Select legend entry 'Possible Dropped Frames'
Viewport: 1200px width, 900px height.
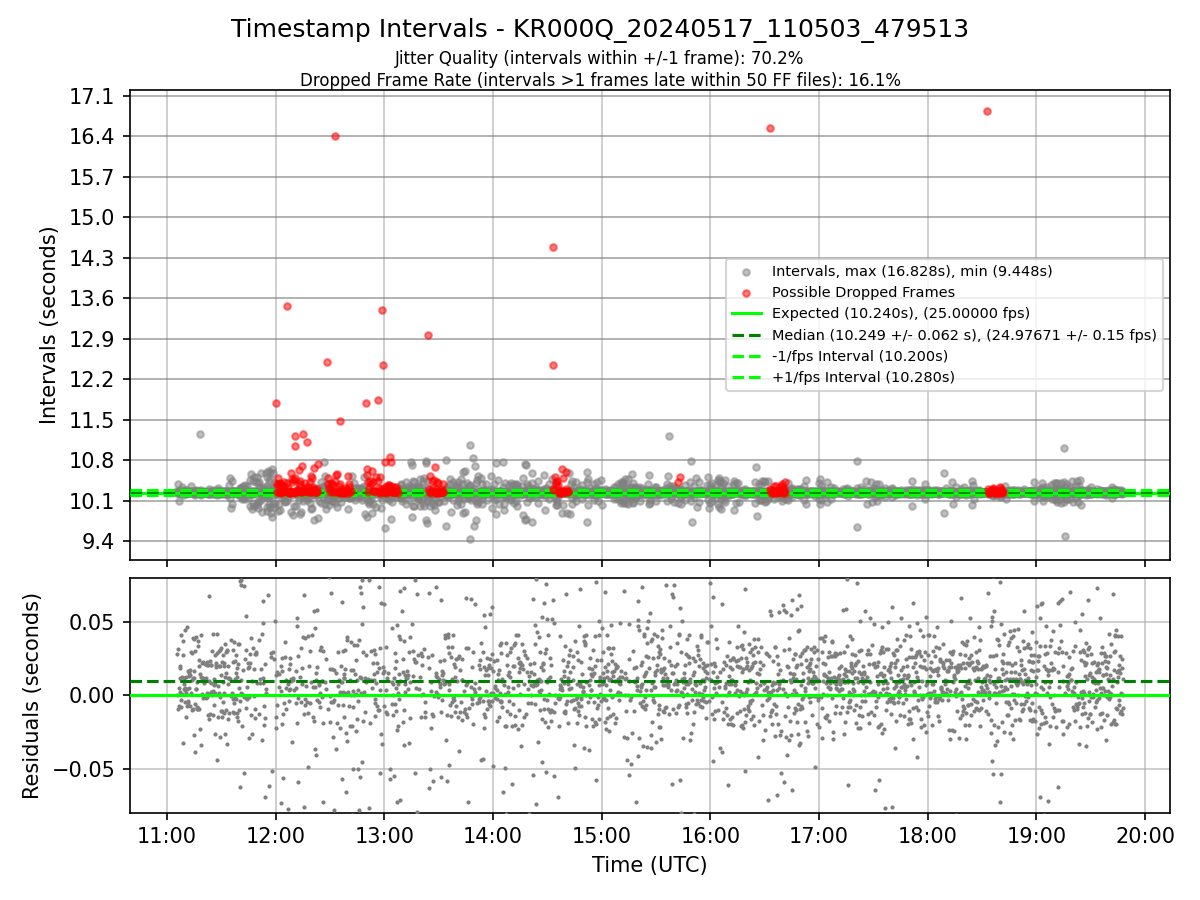click(863, 292)
